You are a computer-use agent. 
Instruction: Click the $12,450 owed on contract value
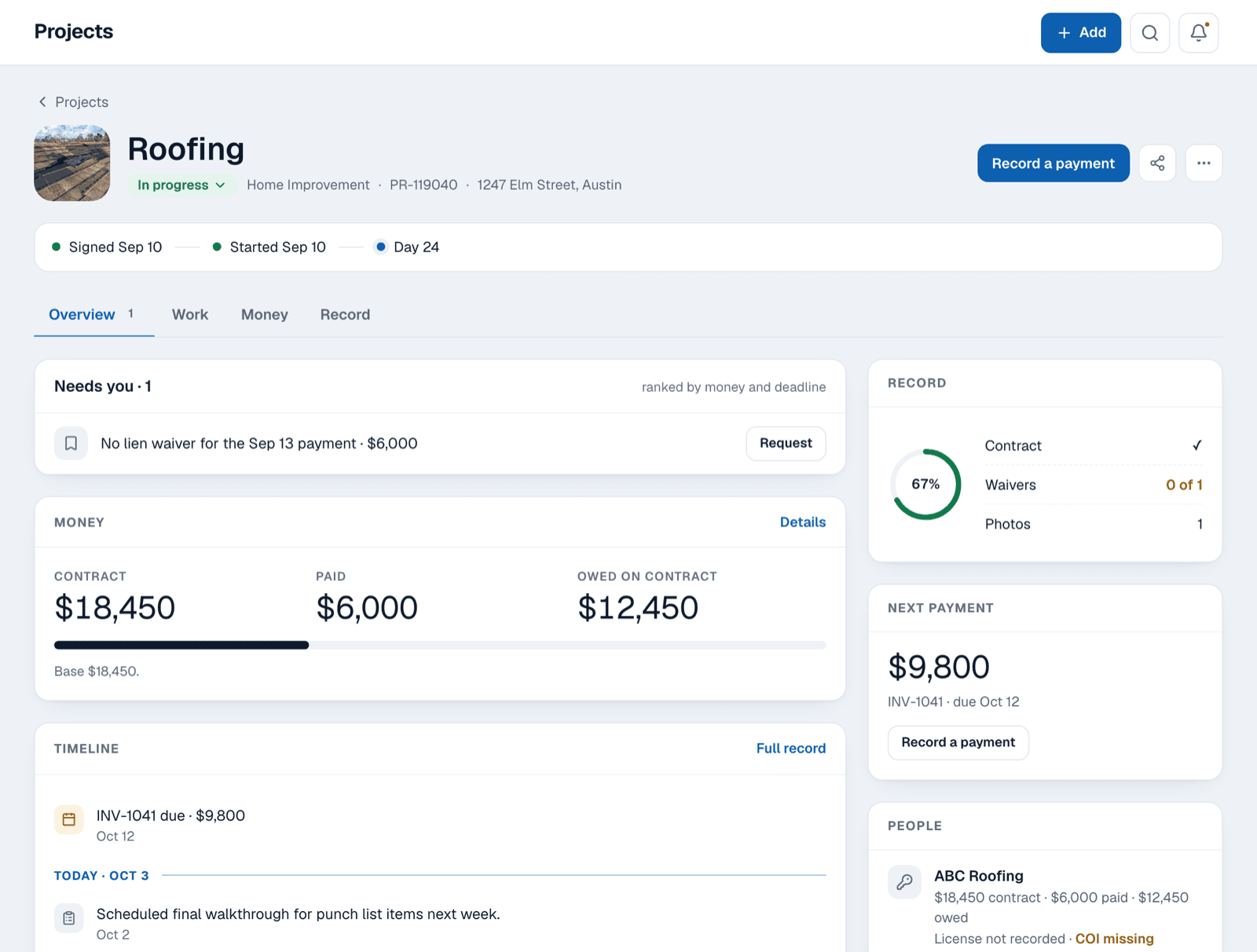coord(637,608)
